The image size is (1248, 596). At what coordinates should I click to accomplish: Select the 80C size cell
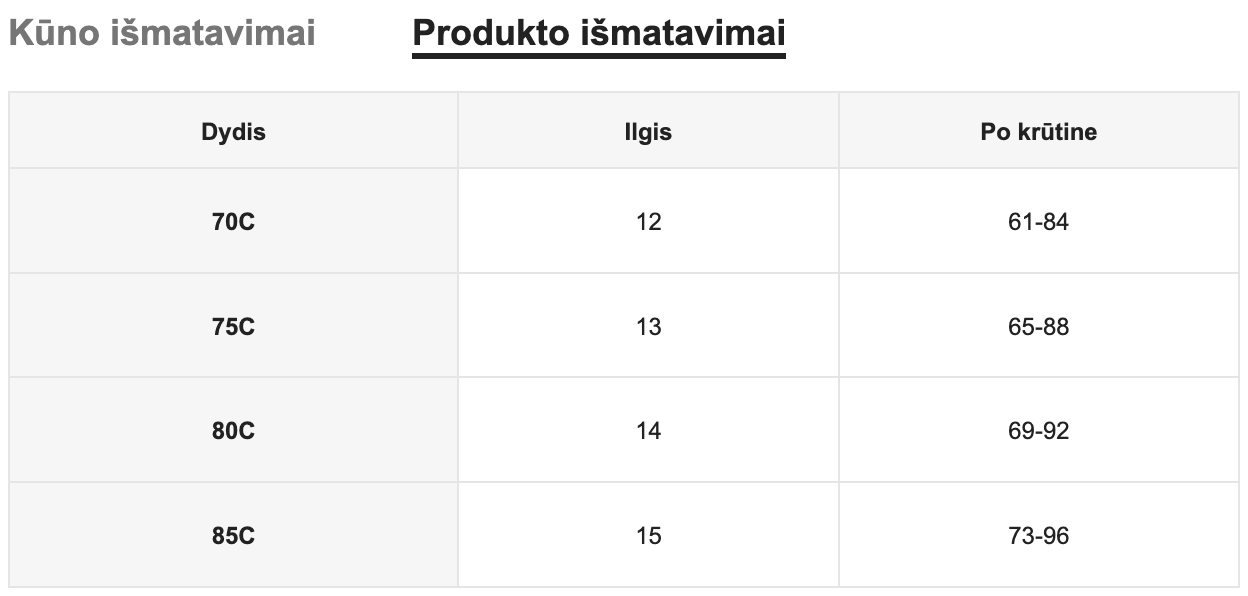pos(233,431)
